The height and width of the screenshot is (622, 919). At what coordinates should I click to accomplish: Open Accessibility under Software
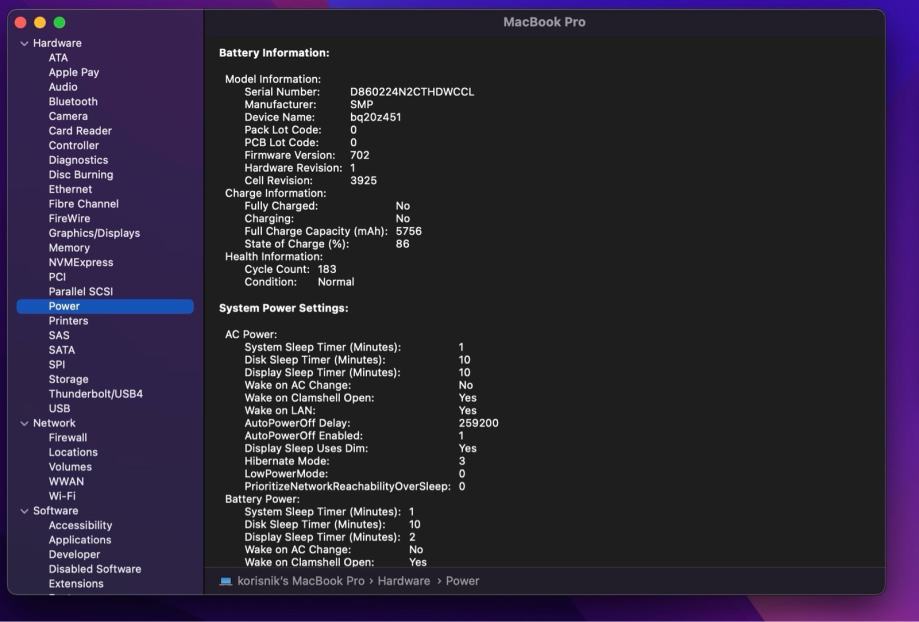coord(80,525)
